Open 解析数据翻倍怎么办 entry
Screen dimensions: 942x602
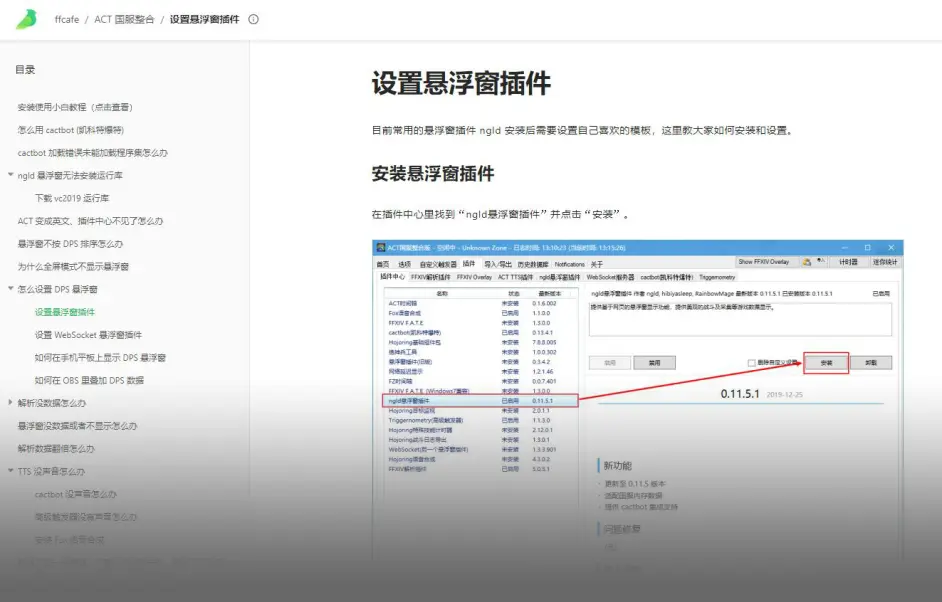click(x=56, y=449)
